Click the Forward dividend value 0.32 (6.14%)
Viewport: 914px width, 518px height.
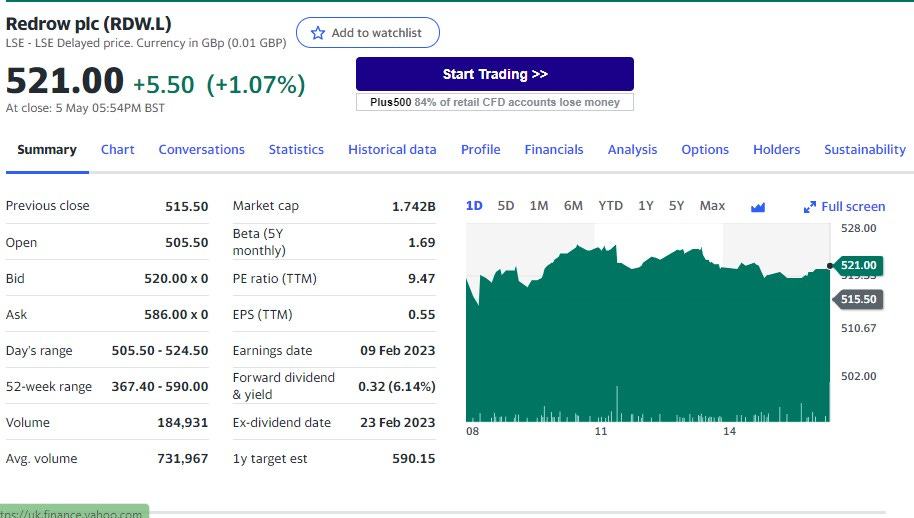tap(397, 387)
